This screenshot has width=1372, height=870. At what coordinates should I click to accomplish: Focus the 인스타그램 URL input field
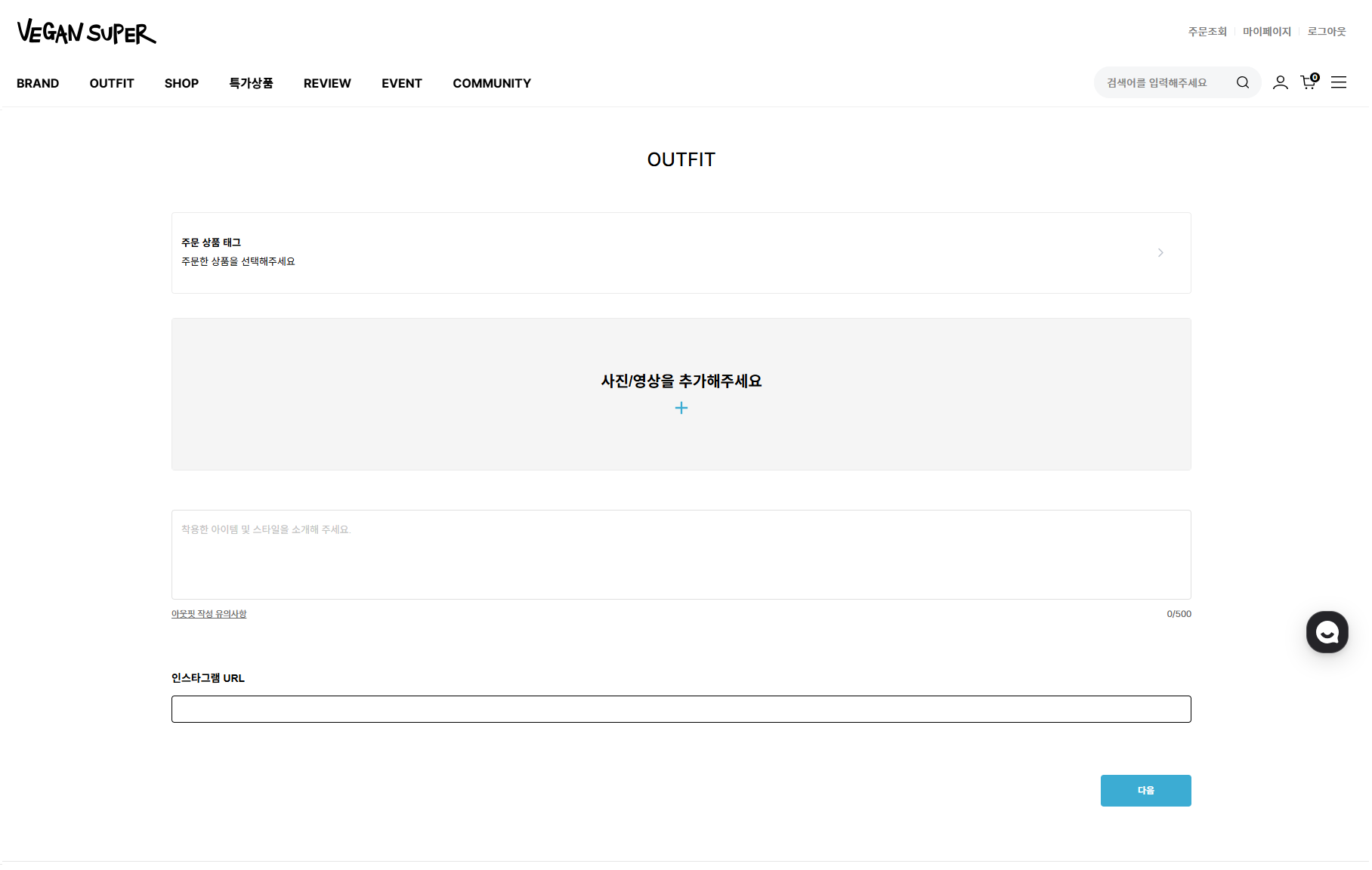point(681,709)
